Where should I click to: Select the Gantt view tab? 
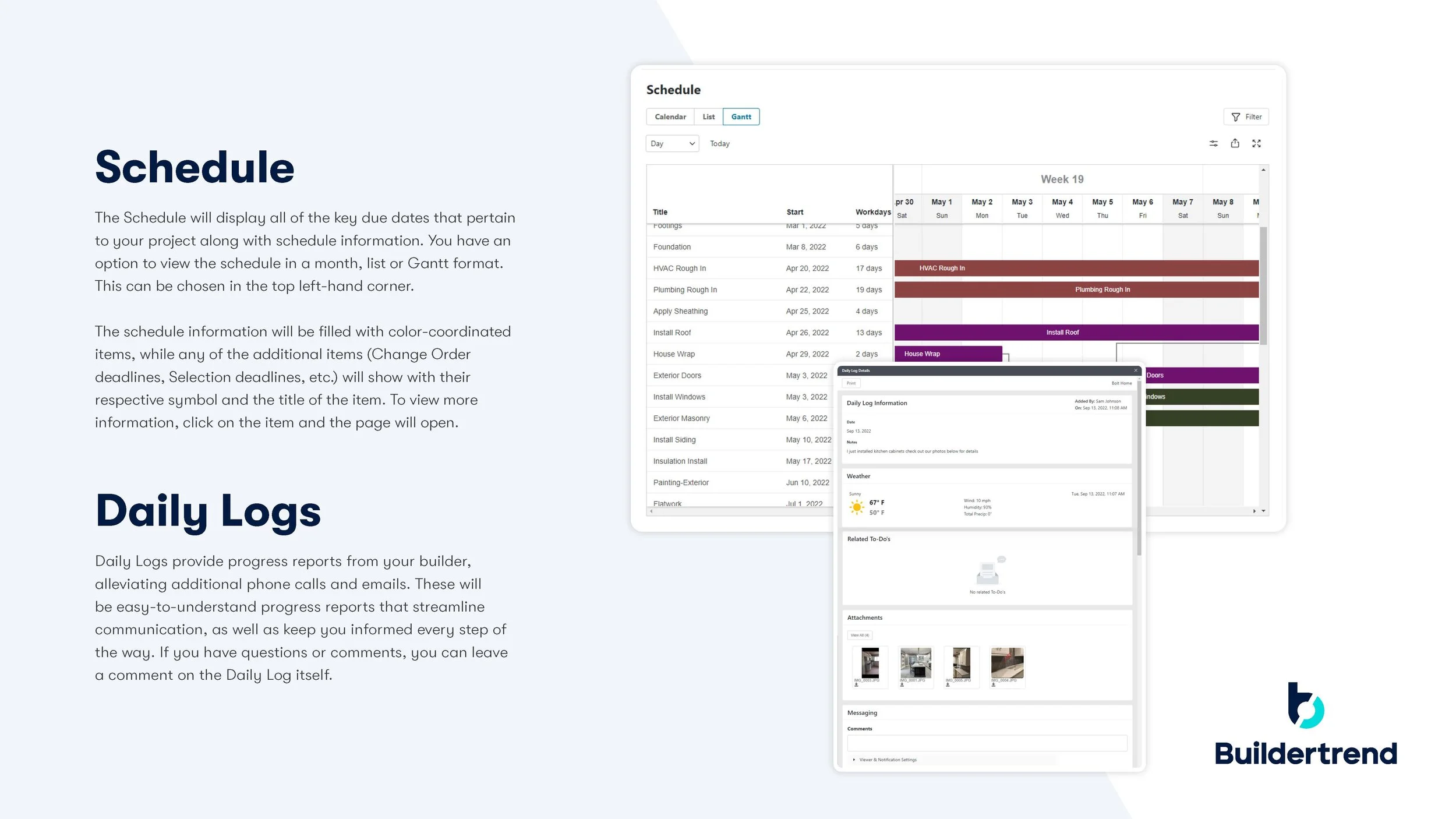[741, 117]
